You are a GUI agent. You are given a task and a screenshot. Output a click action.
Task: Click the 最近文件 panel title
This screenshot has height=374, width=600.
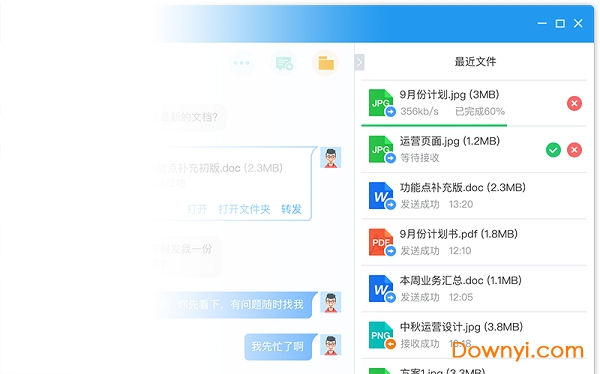coord(475,62)
